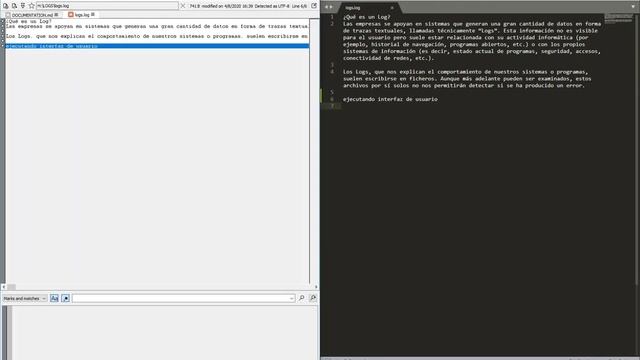The height and width of the screenshot is (360, 640).
Task: Click the file path field showing logs.log
Action: click(107, 6)
